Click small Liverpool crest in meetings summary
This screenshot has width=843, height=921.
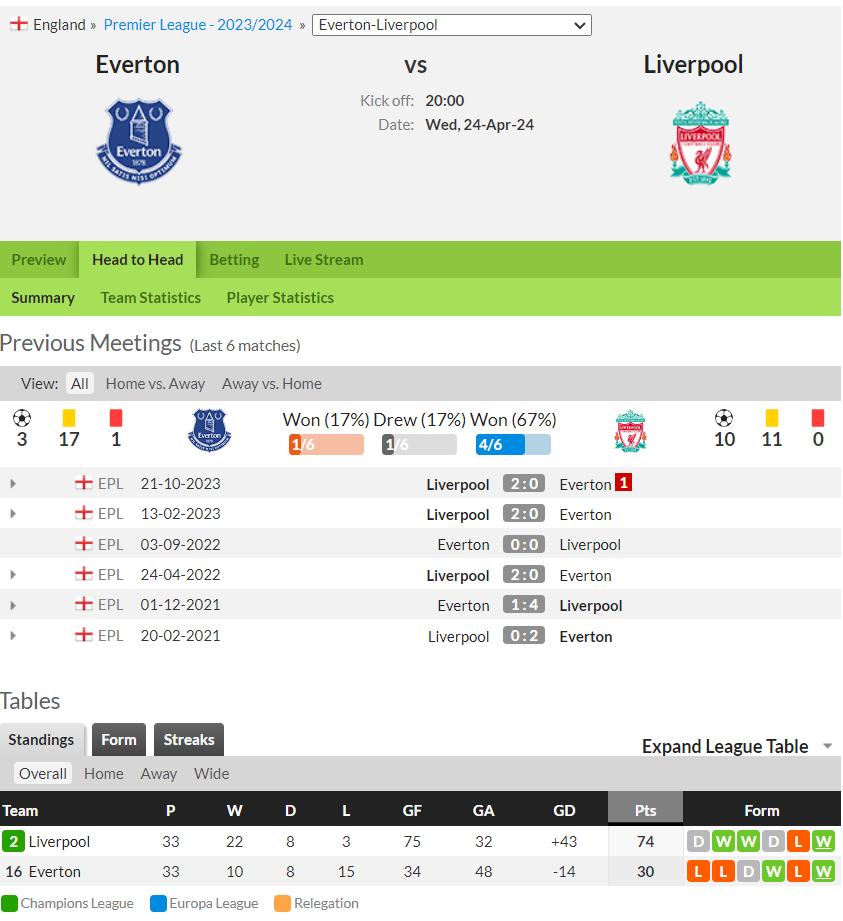(630, 431)
